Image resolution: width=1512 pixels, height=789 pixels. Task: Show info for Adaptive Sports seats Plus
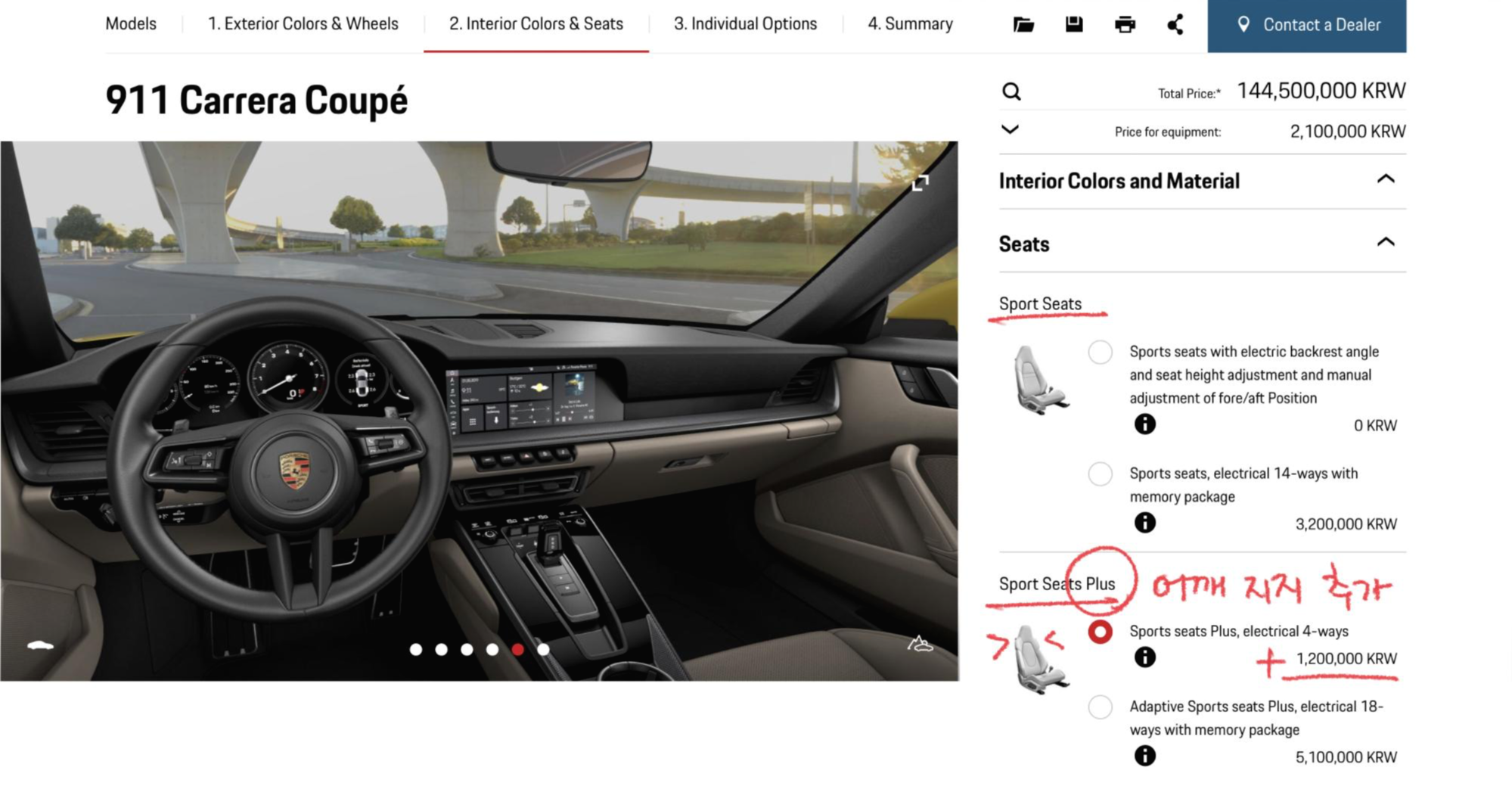(x=1145, y=756)
